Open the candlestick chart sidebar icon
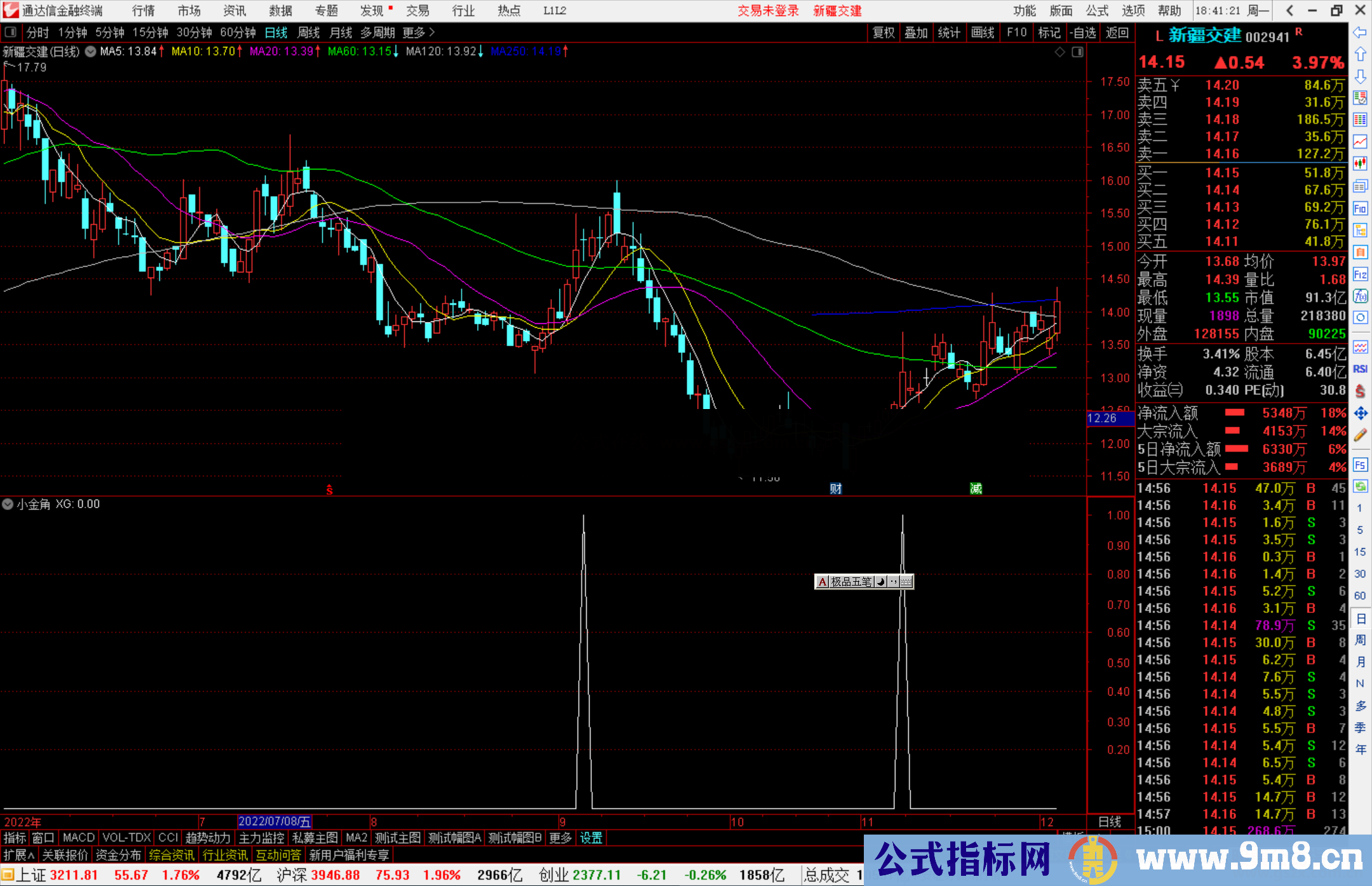 [1360, 164]
